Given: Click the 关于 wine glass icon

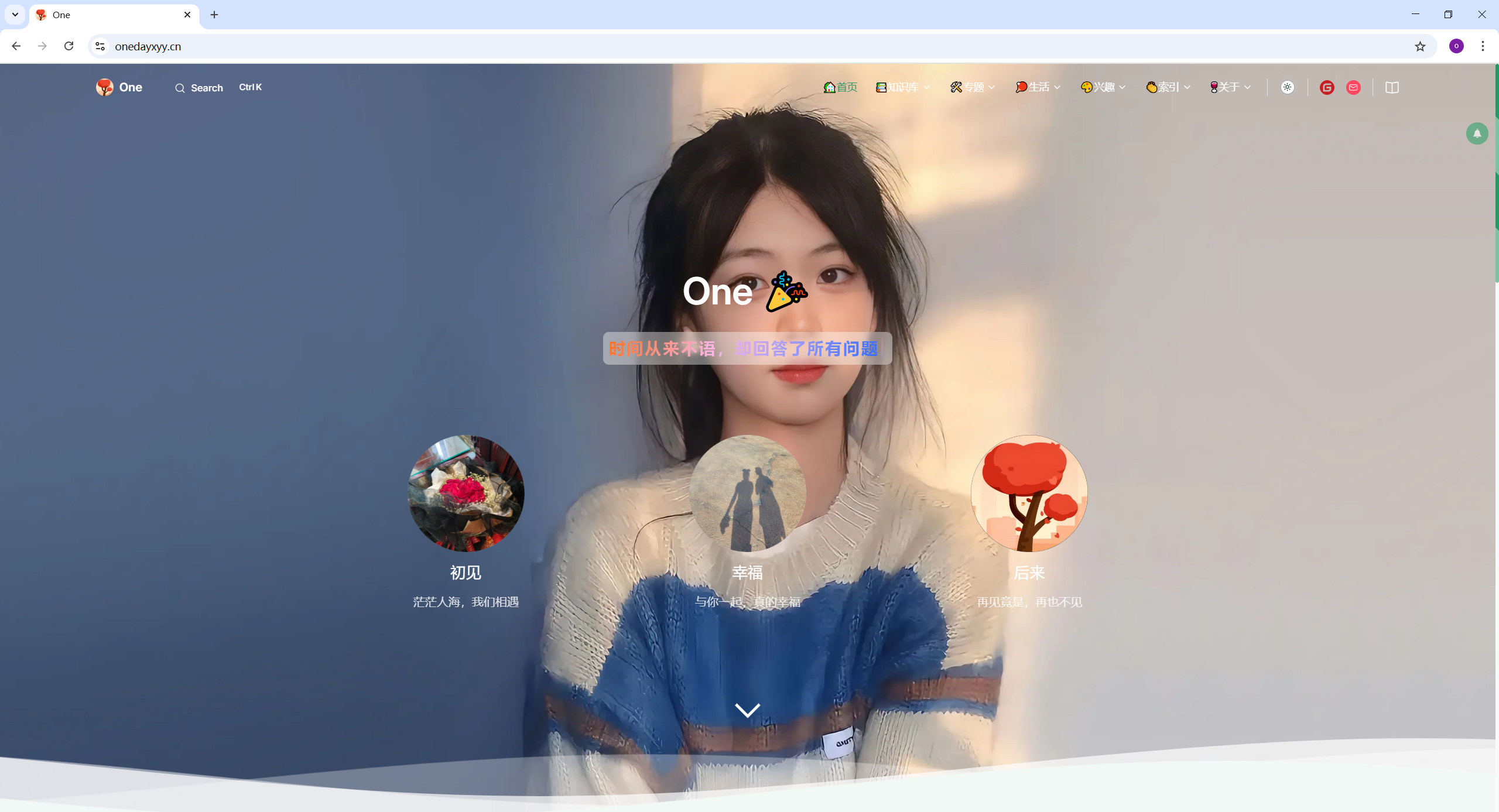Looking at the screenshot, I should [1214, 87].
